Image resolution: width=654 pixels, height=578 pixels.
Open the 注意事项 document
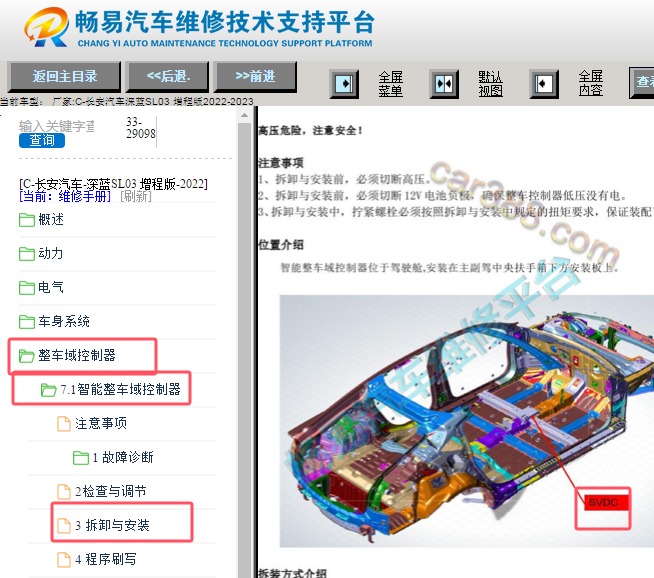coord(101,423)
